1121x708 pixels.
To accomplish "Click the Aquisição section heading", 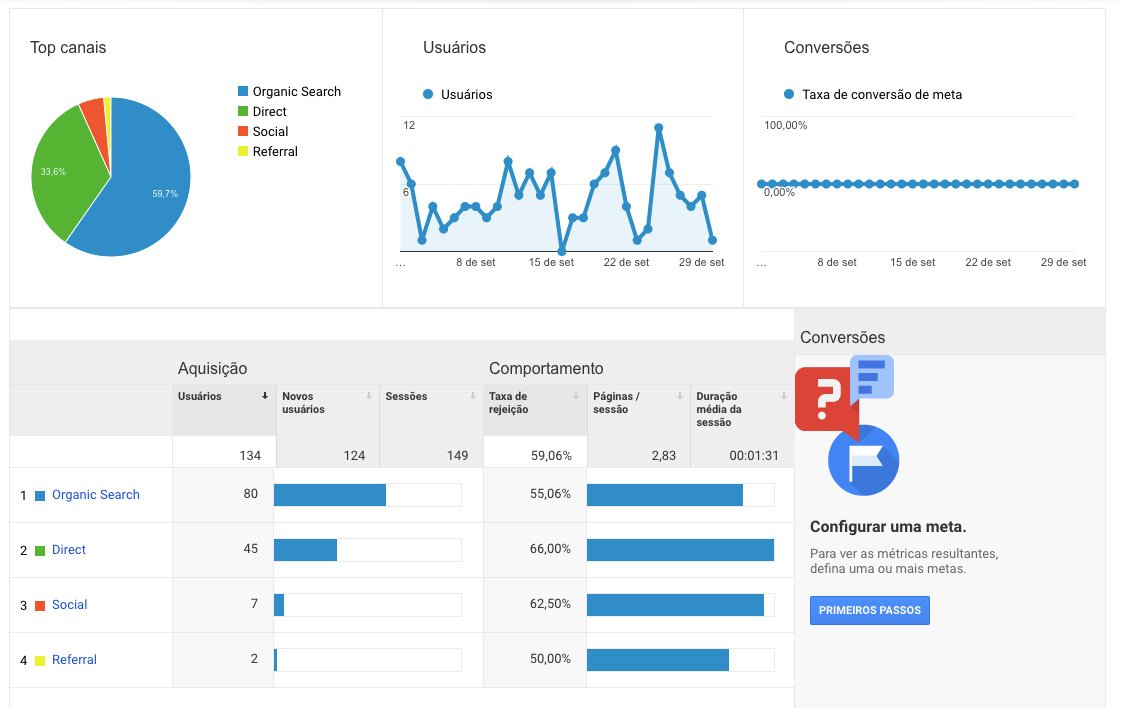I will pos(212,368).
